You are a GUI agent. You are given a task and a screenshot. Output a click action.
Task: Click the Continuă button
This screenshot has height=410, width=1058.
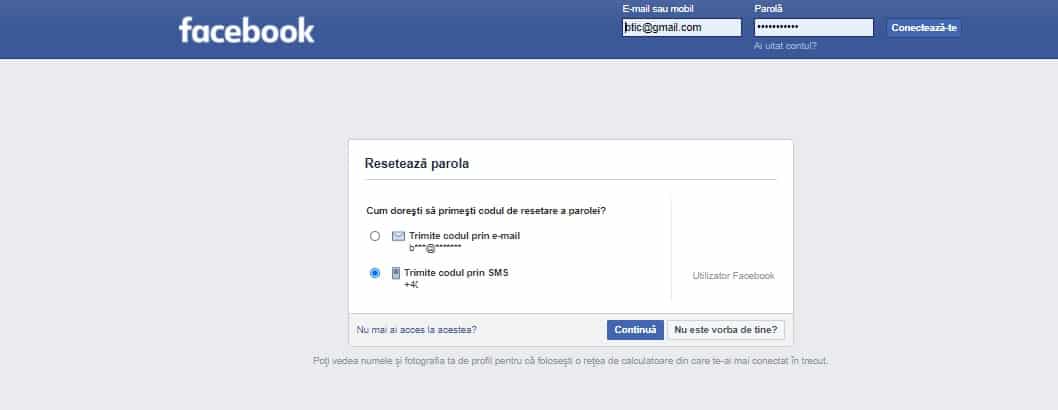pyautogui.click(x=635, y=330)
